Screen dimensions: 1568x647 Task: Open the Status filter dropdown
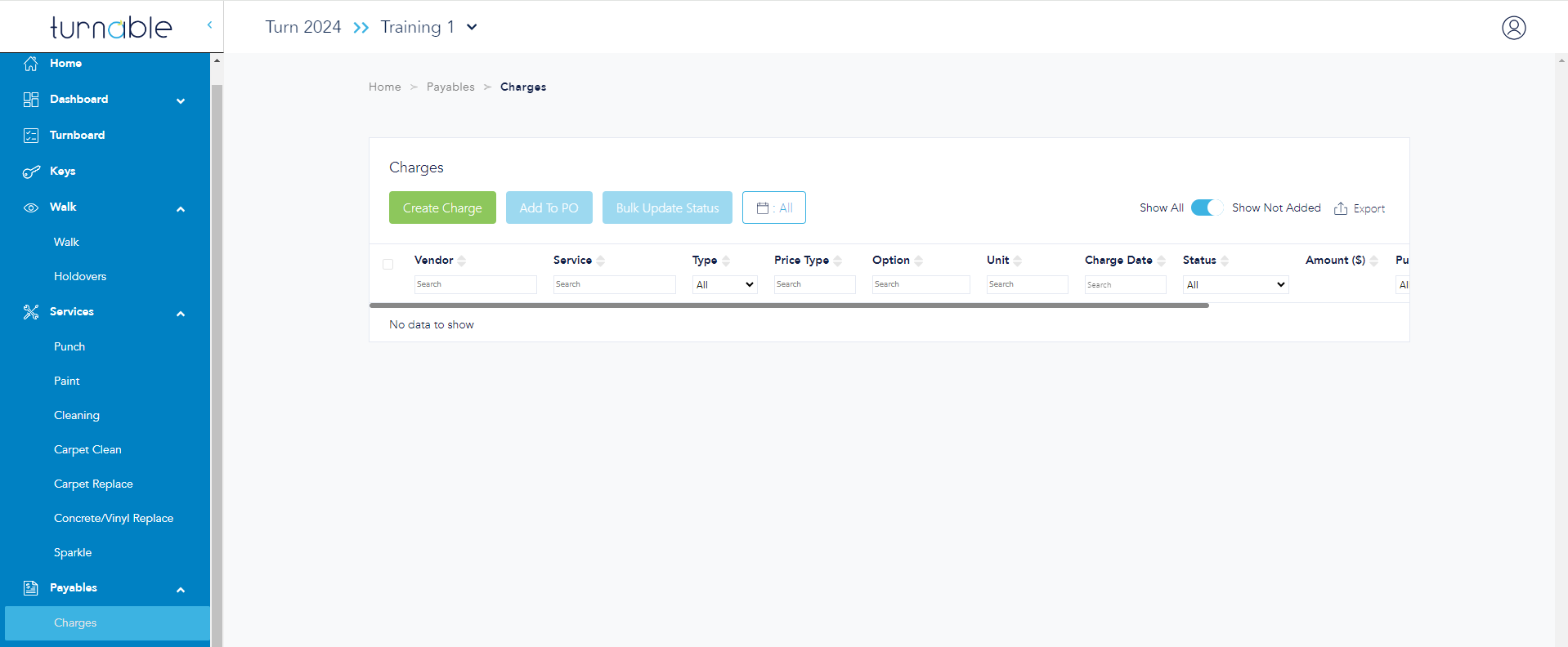pos(1236,284)
